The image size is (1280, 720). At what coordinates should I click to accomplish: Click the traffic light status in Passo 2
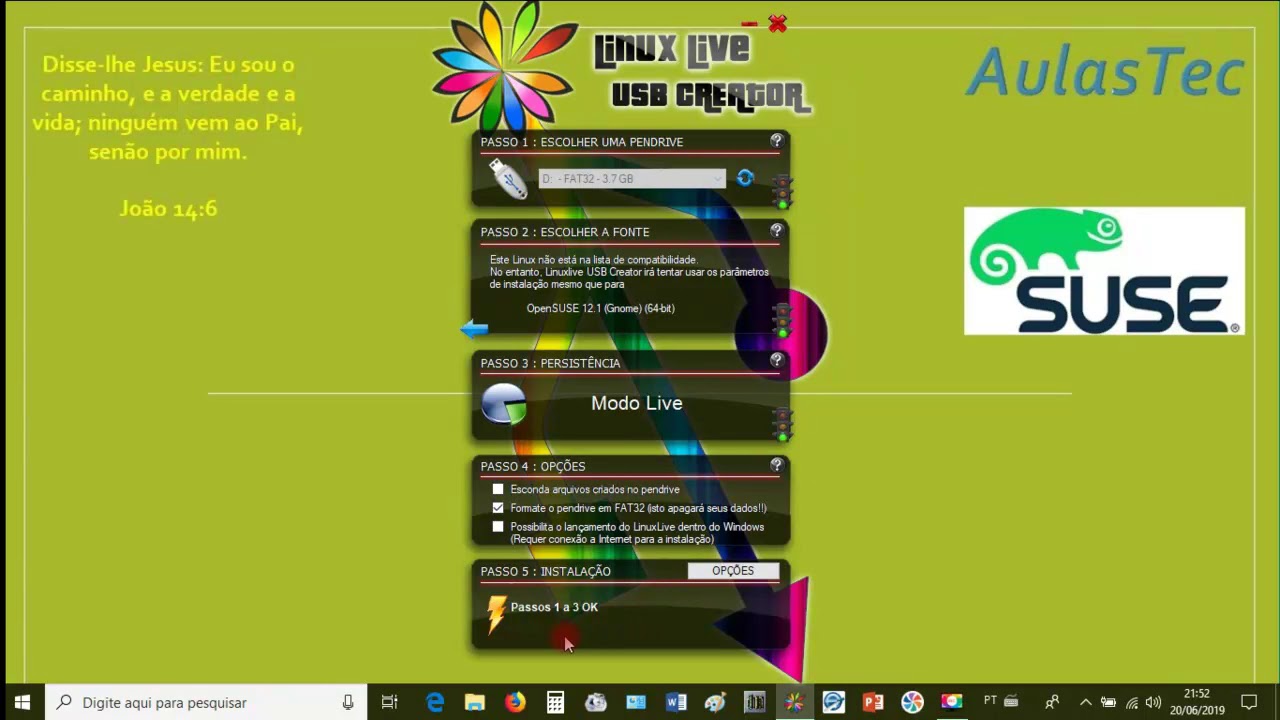pyautogui.click(x=783, y=320)
